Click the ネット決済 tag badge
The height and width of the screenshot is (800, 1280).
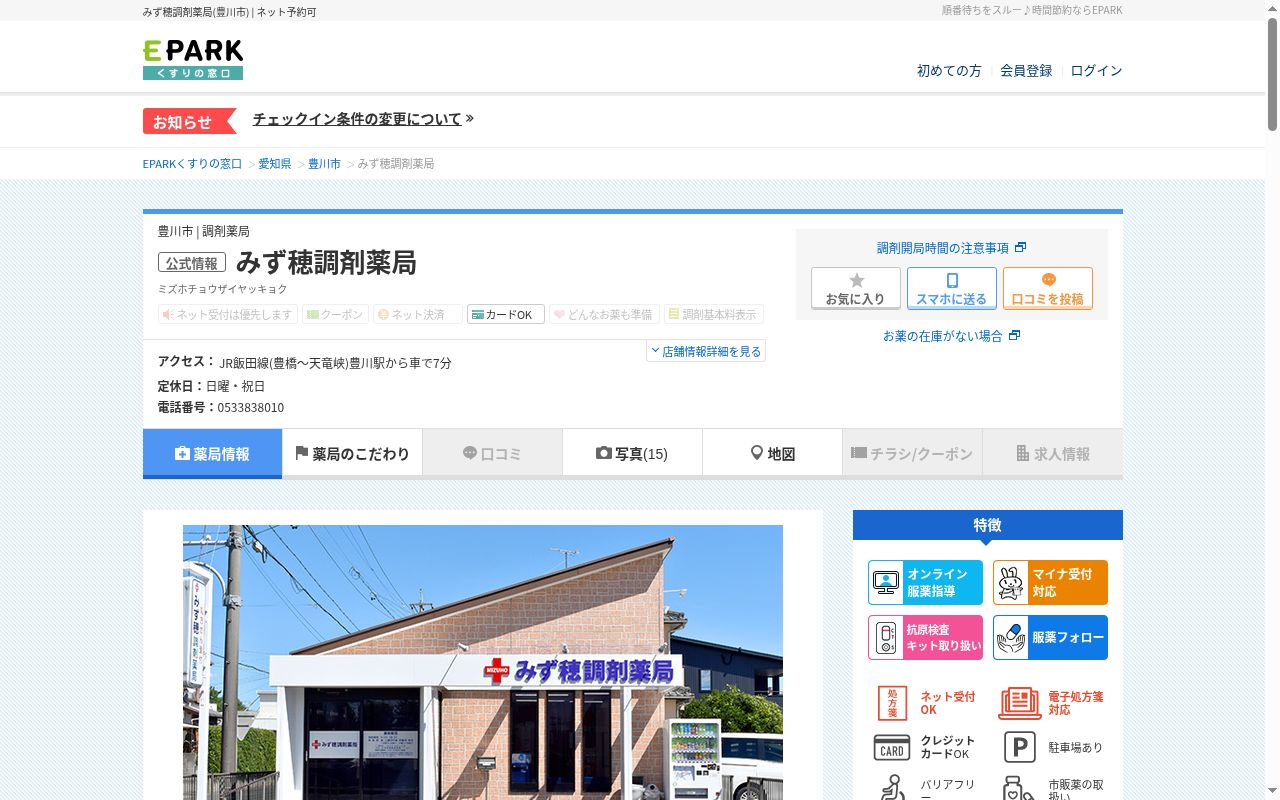[418, 314]
